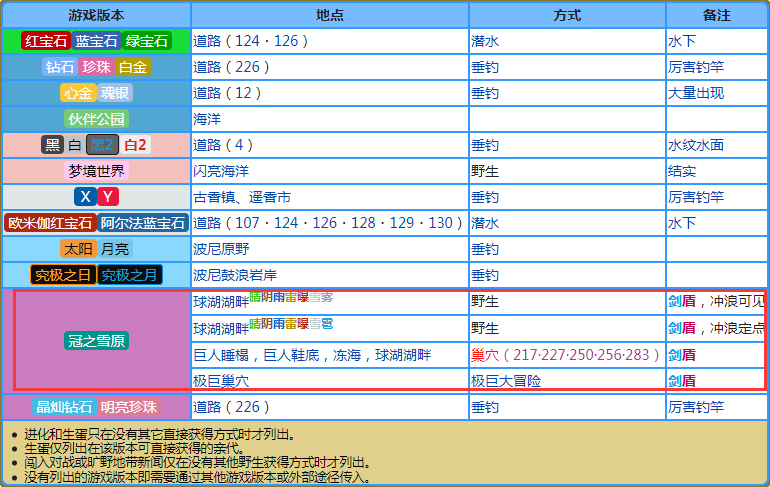The image size is (770, 487).
Task: Click the 古香镇 location link
Action: pyautogui.click(x=214, y=197)
